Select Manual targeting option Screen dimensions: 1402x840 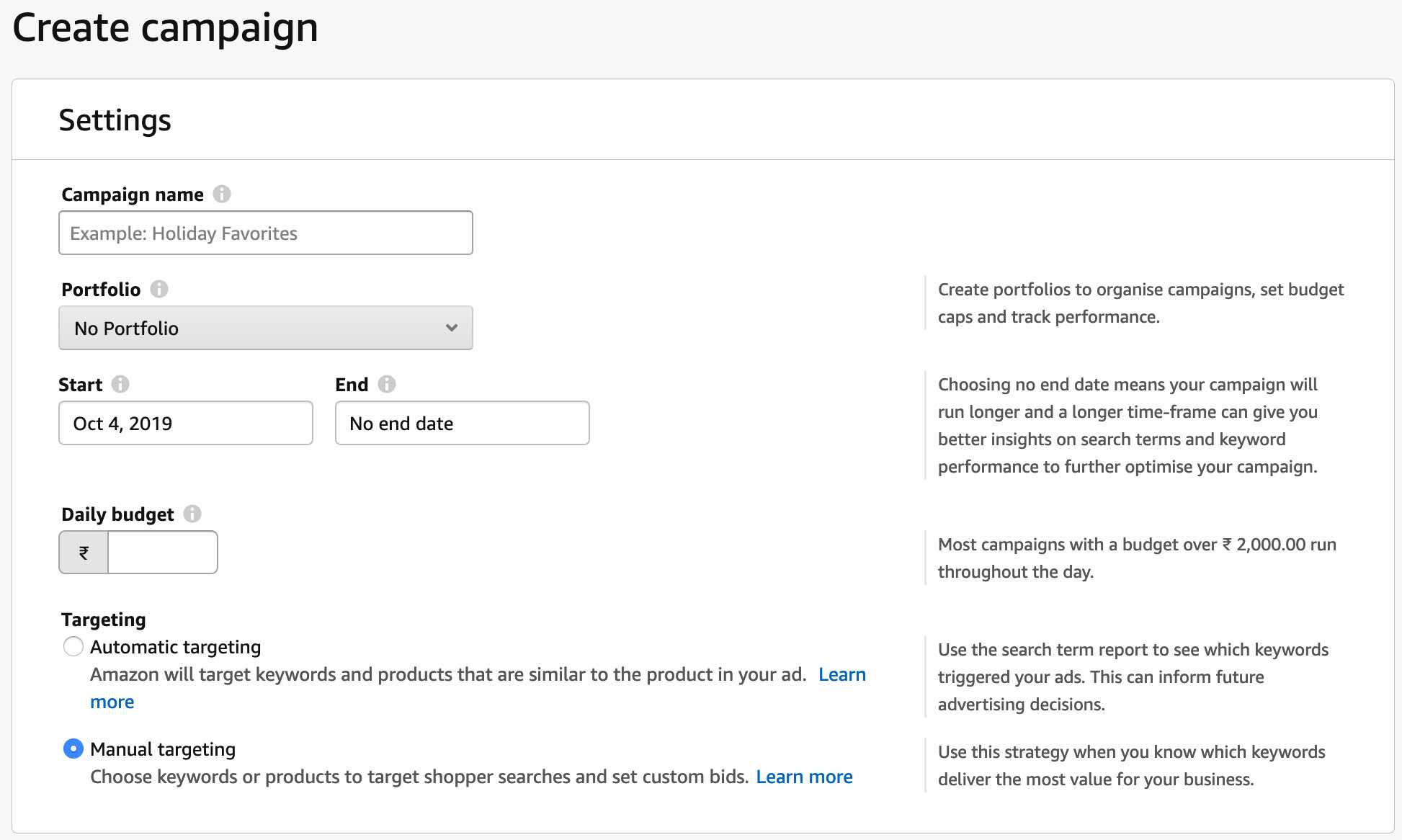pyautogui.click(x=73, y=749)
